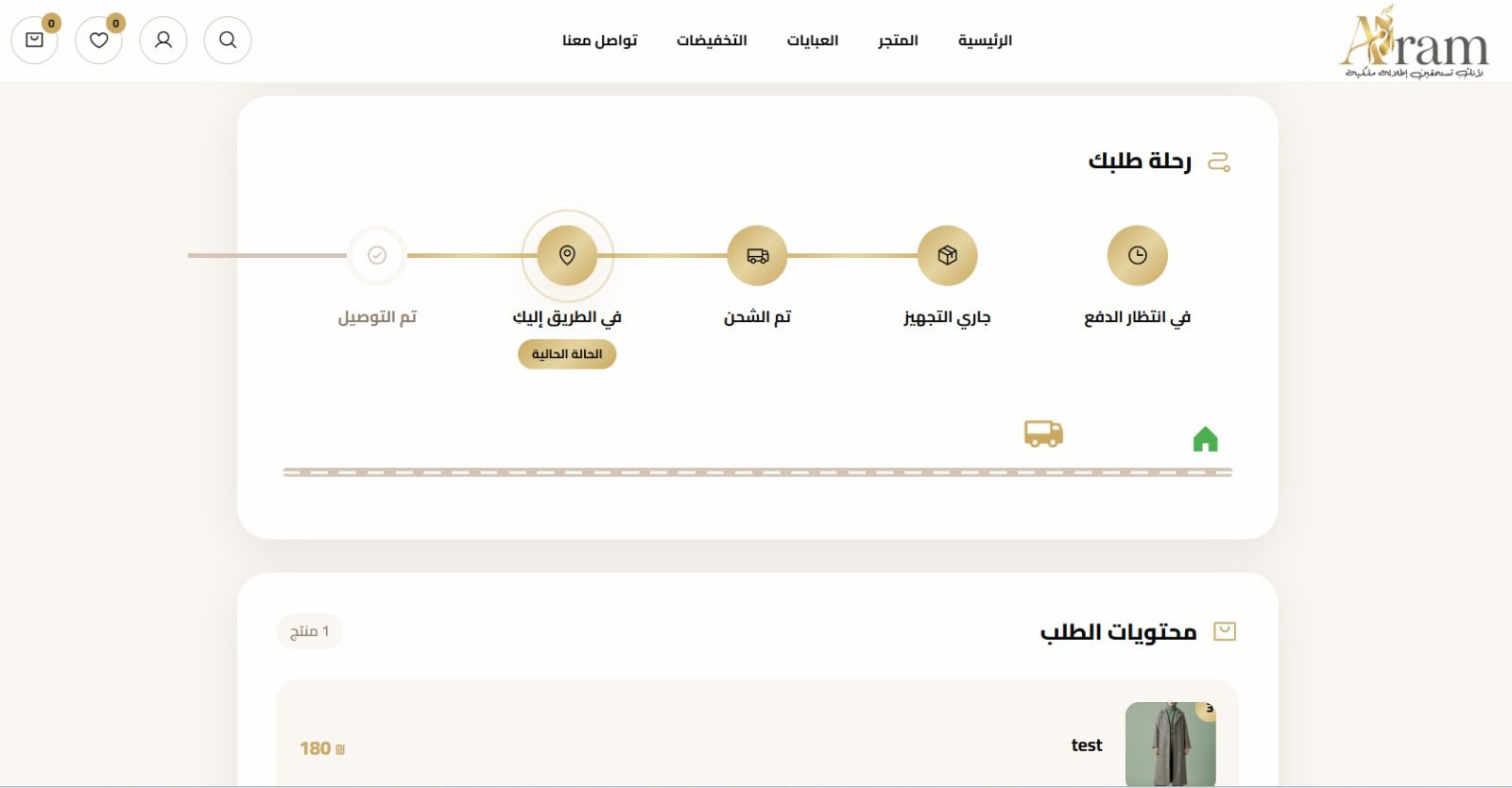Click the cart count badge showing 0

[x=51, y=23]
